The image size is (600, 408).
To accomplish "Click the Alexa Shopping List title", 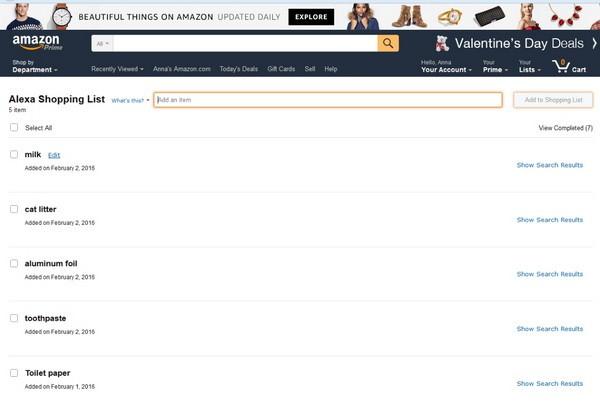I will (57, 99).
